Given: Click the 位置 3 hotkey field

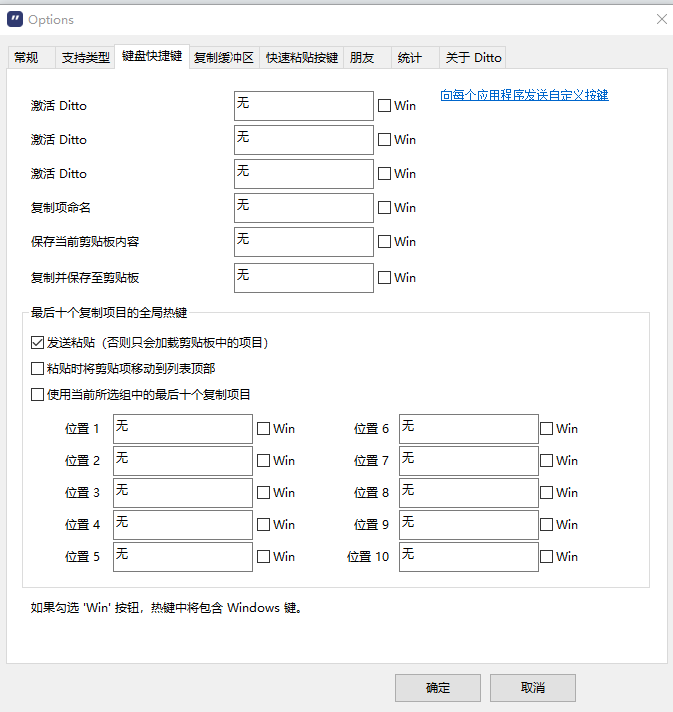Looking at the screenshot, I should 183,493.
